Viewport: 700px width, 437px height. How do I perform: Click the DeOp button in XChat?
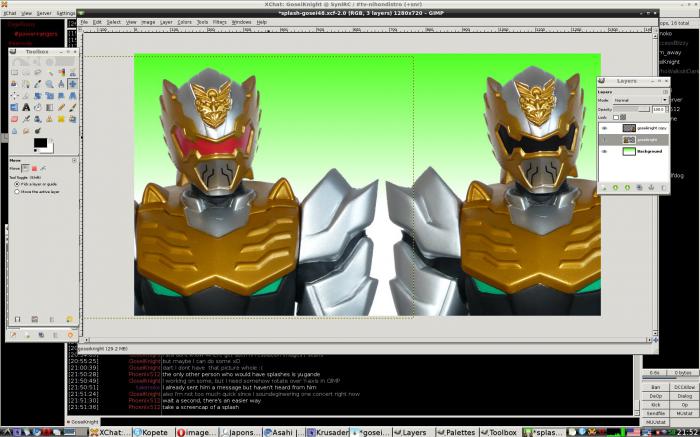click(x=655, y=396)
